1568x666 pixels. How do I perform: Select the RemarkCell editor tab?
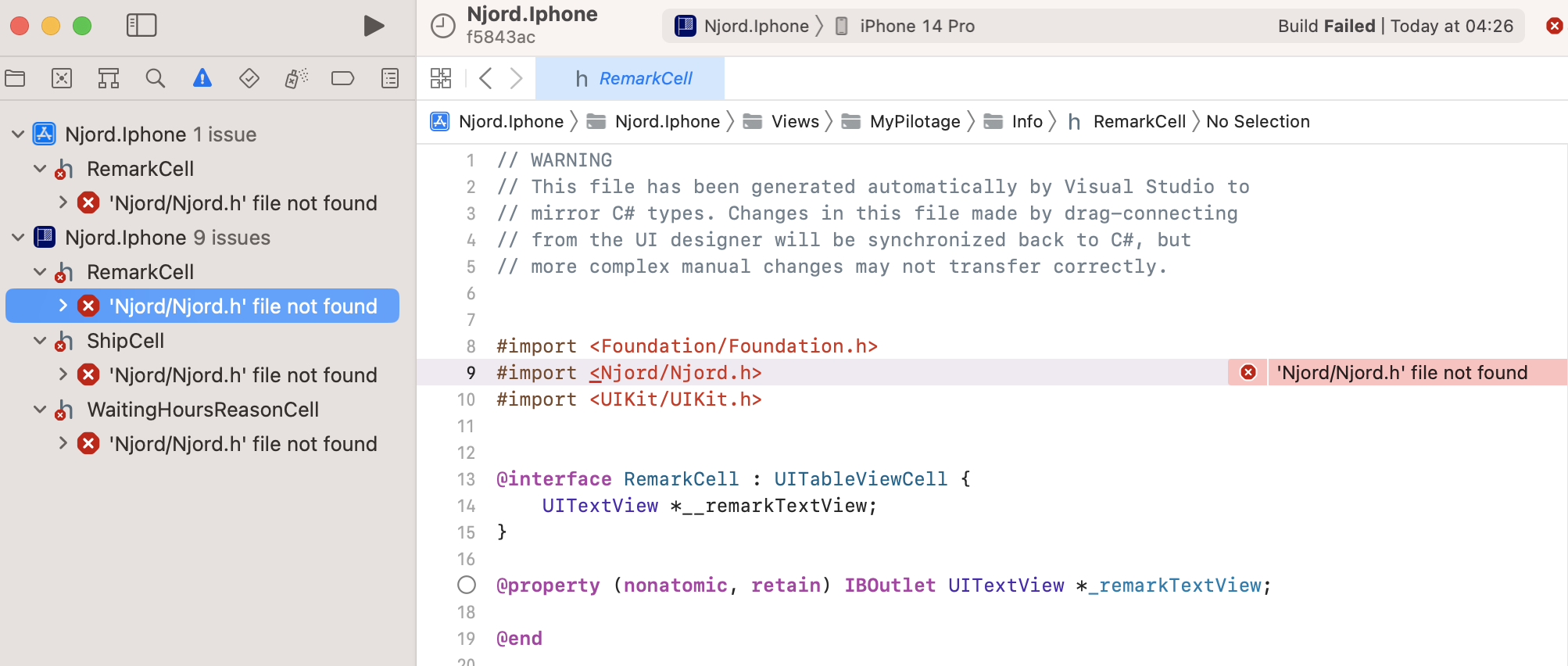pyautogui.click(x=633, y=78)
